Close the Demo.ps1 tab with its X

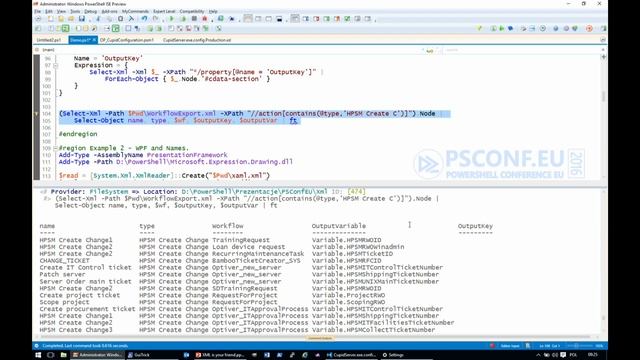click(94, 40)
